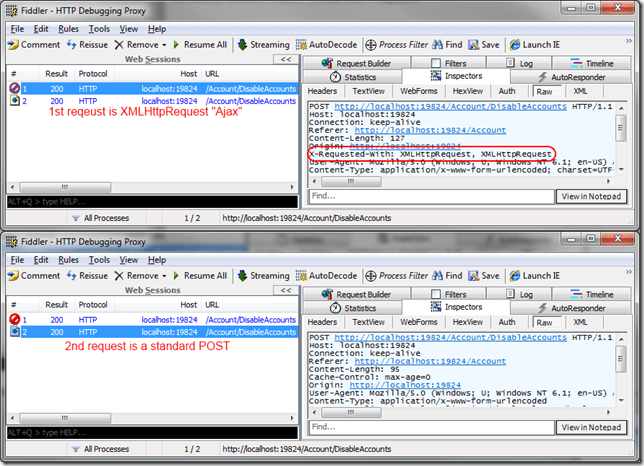Viewport: 644px width, 466px height.
Task: Select TextView inspector tab in top window
Action: (368, 91)
